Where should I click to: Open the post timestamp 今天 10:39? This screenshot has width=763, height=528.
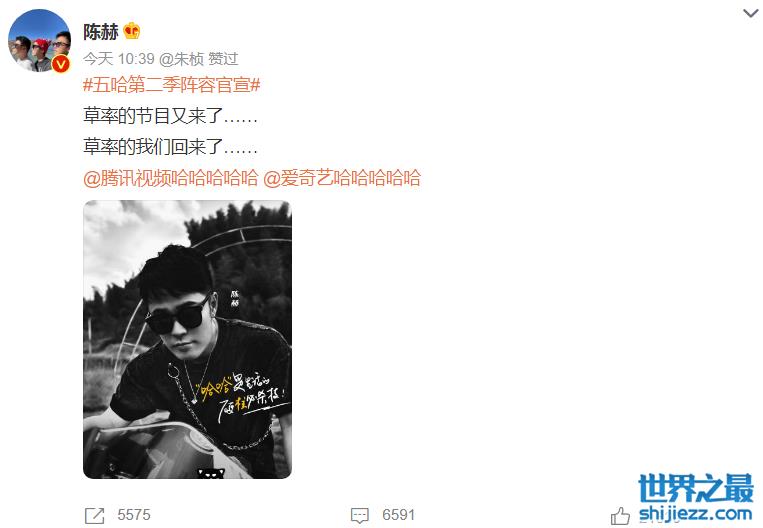coord(119,59)
